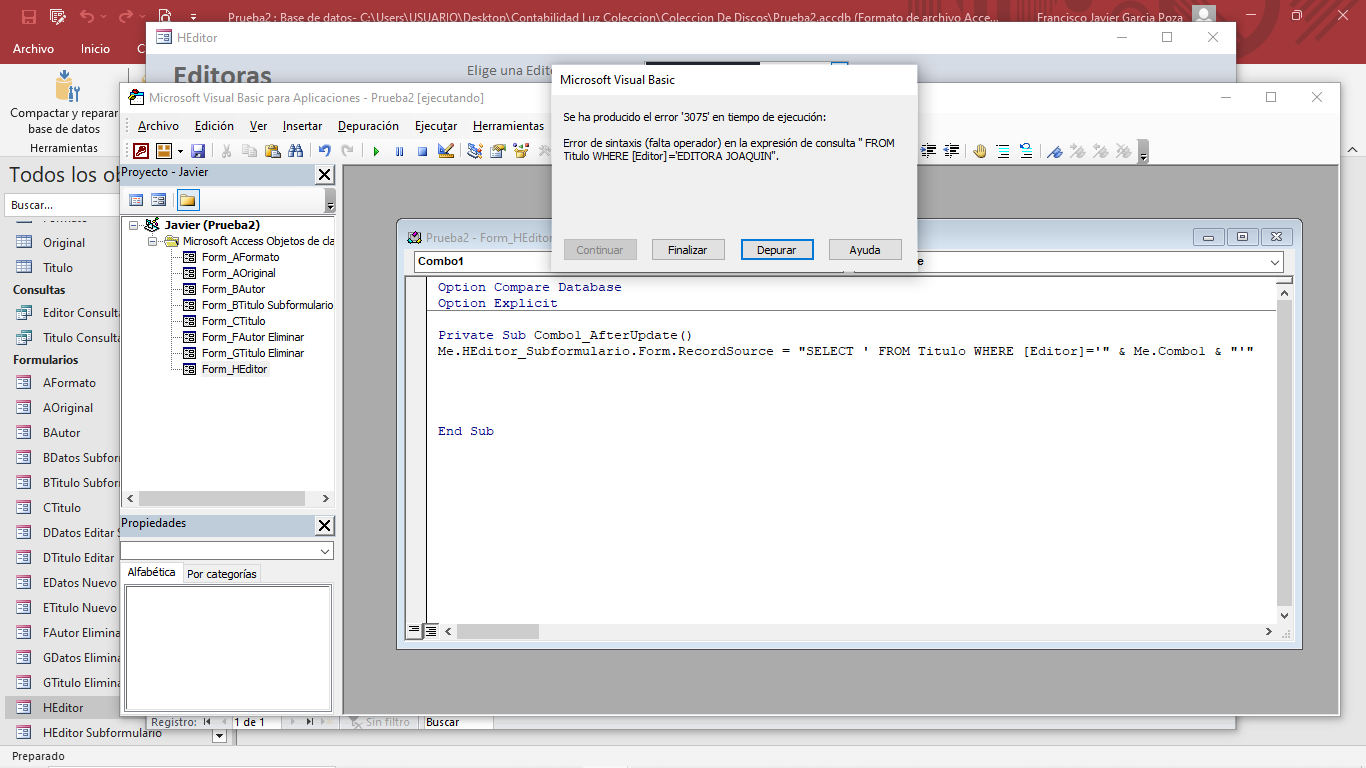Select the AFormato form in Access pane
This screenshot has height=768, width=1366.
(69, 382)
